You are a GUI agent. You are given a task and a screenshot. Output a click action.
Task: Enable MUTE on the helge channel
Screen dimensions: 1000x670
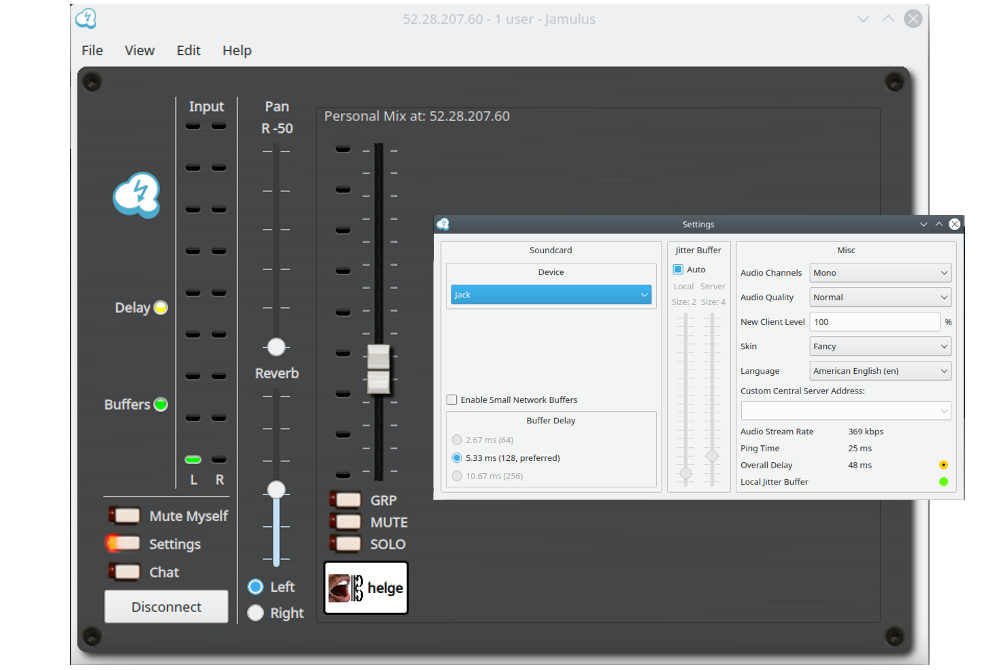tap(346, 522)
